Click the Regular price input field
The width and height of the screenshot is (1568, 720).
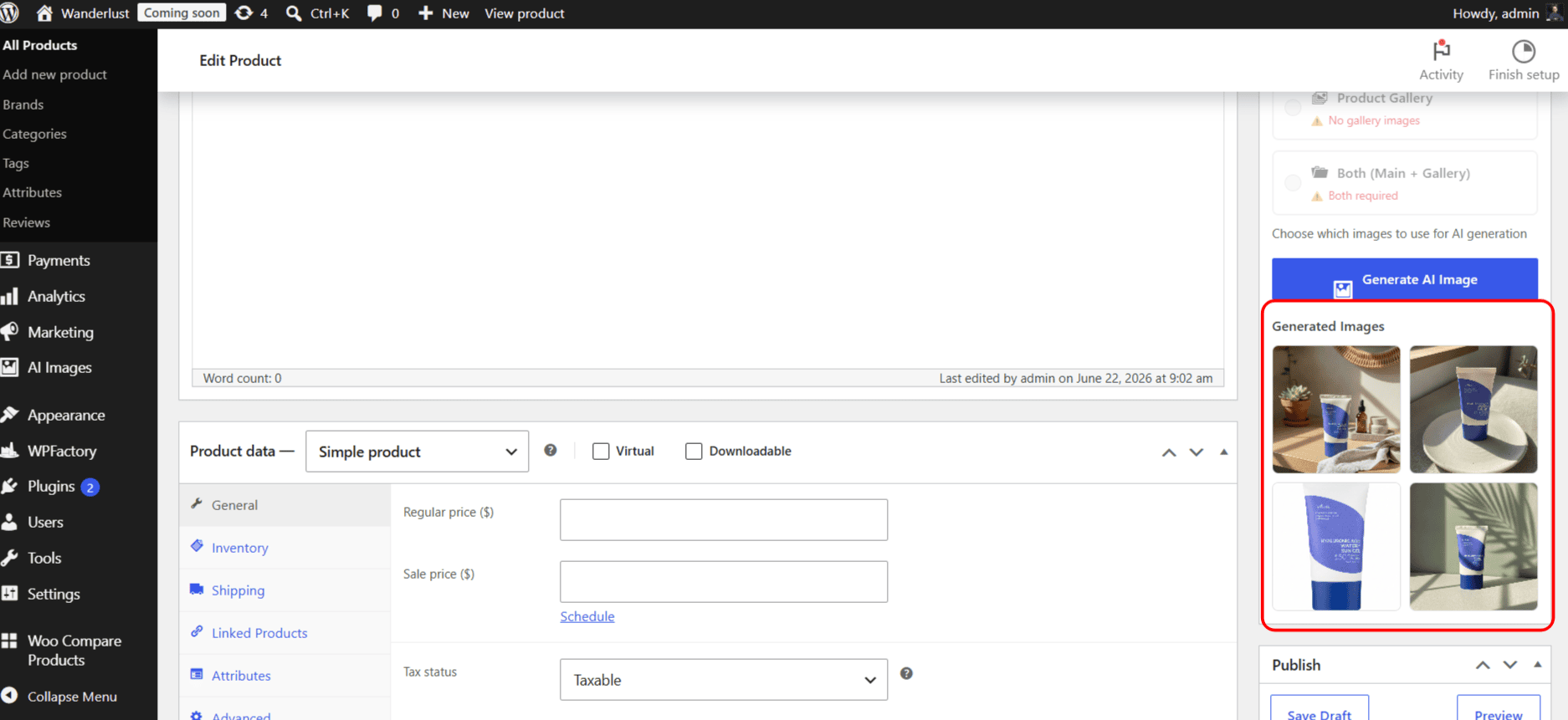(724, 519)
